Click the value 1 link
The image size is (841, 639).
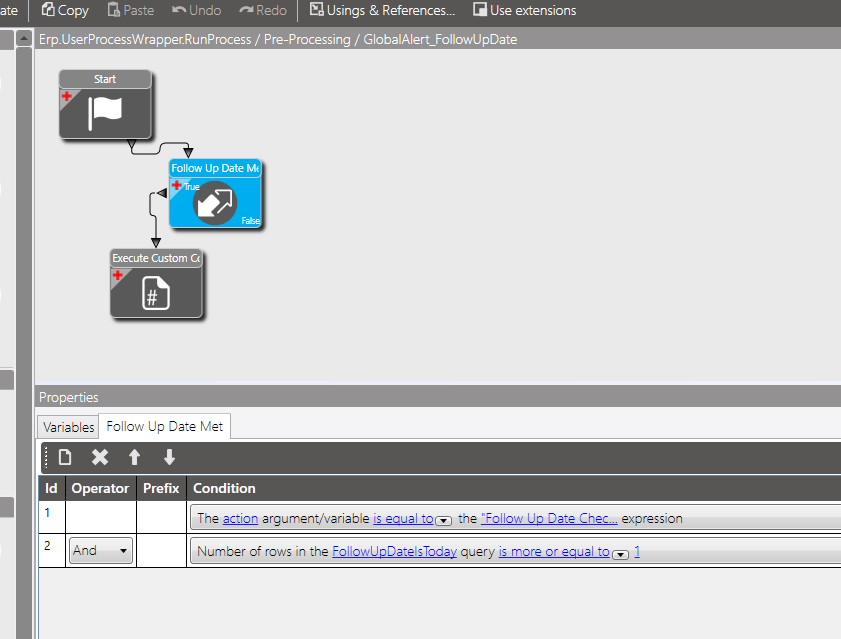pos(637,552)
